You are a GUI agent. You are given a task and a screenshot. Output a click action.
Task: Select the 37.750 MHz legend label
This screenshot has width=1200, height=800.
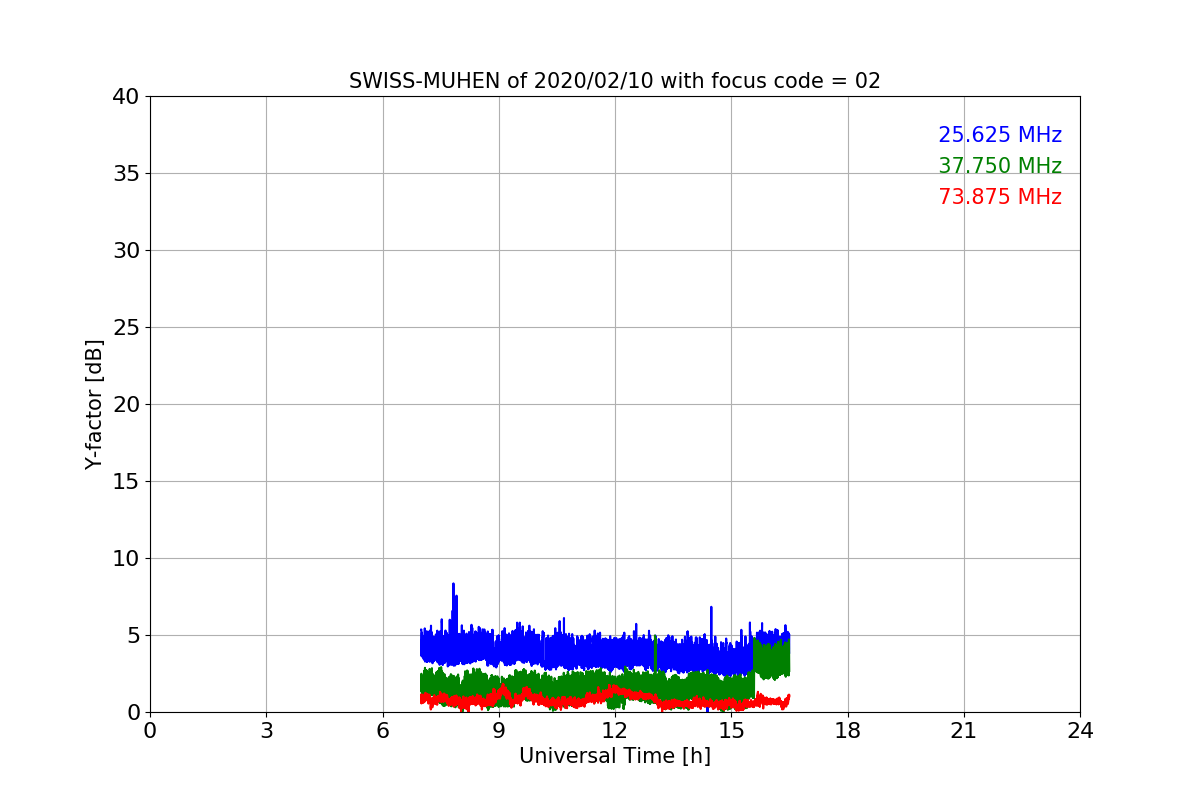1000,166
